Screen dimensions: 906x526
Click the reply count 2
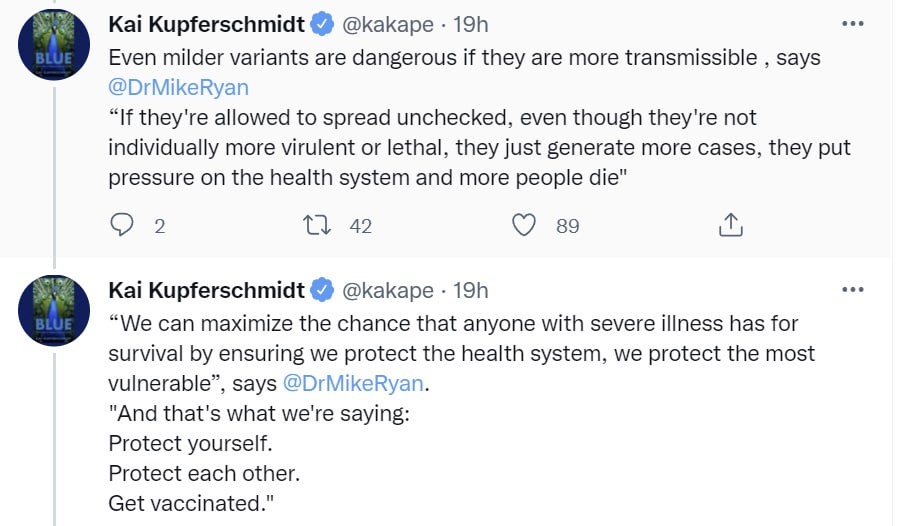tap(159, 226)
